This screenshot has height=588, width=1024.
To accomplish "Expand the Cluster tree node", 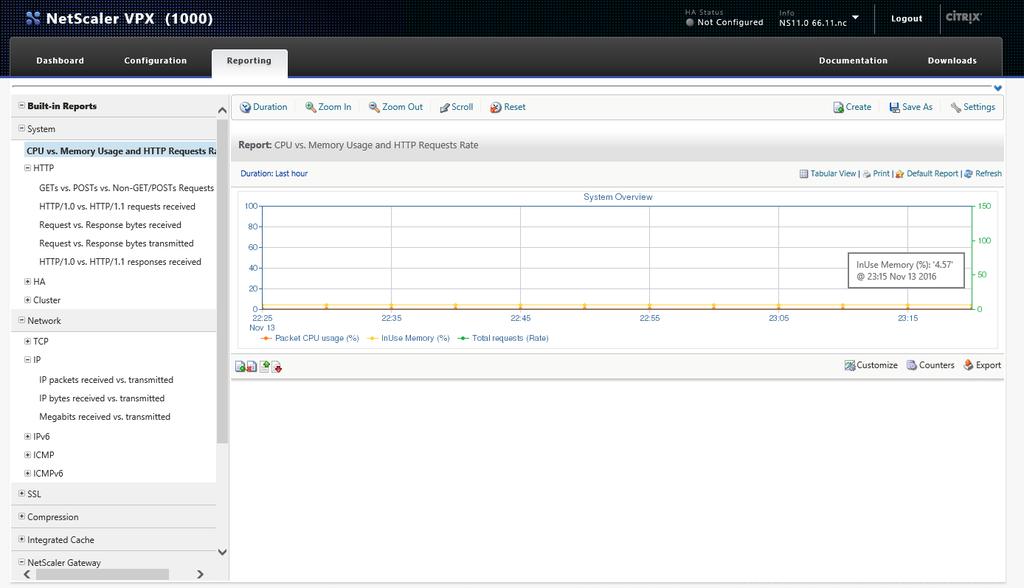I will click(27, 300).
